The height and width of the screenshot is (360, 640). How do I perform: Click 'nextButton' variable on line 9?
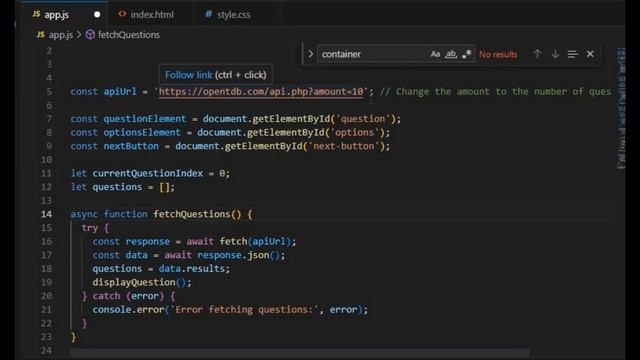131,146
